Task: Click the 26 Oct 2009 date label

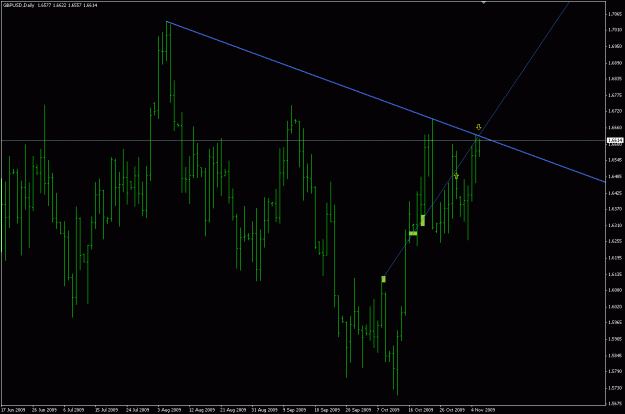Action: pyautogui.click(x=452, y=410)
